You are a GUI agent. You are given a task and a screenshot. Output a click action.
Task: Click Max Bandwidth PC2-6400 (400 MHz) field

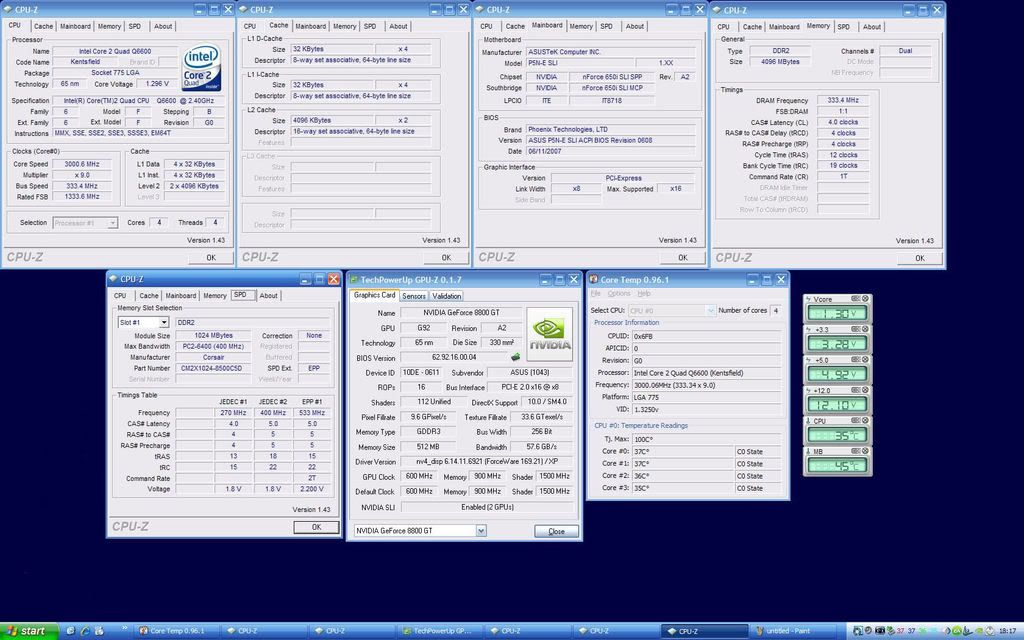pos(213,347)
